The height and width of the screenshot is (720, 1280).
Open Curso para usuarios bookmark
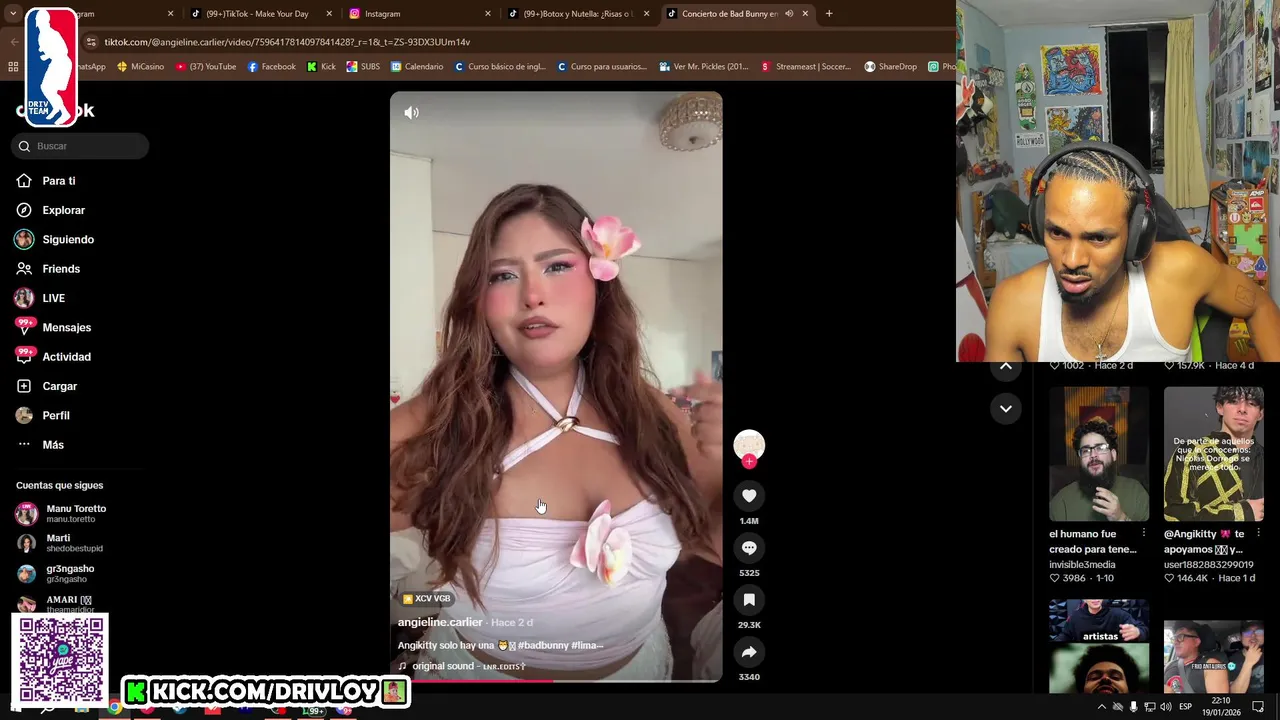[602, 67]
